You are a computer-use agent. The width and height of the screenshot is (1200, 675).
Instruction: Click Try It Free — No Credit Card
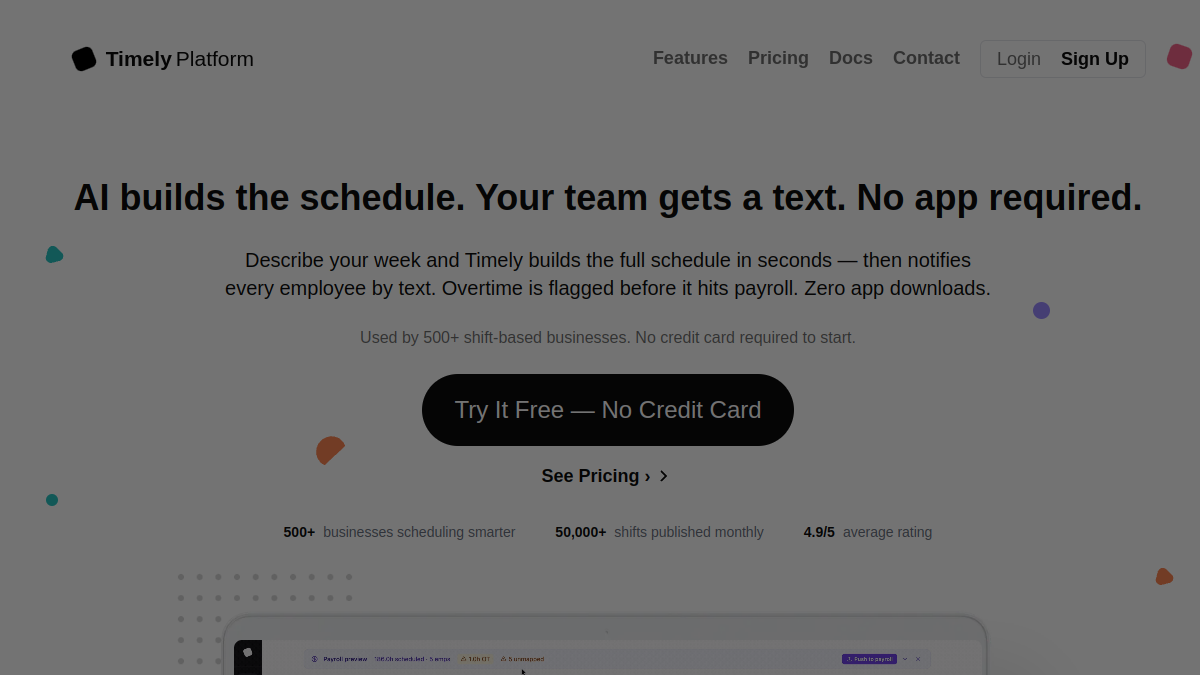(x=608, y=410)
